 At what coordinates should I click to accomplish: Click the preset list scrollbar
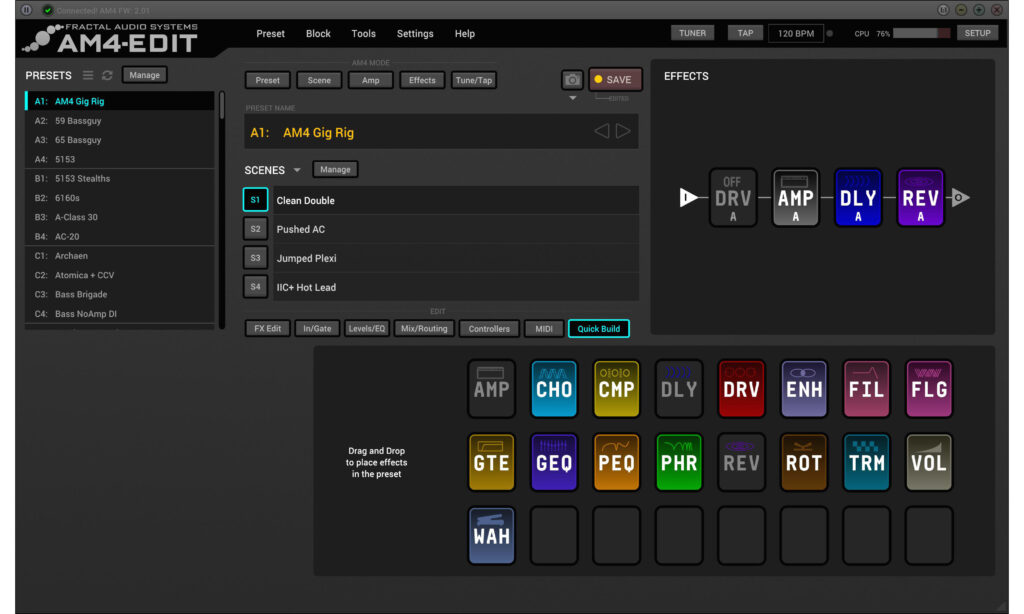(x=222, y=105)
